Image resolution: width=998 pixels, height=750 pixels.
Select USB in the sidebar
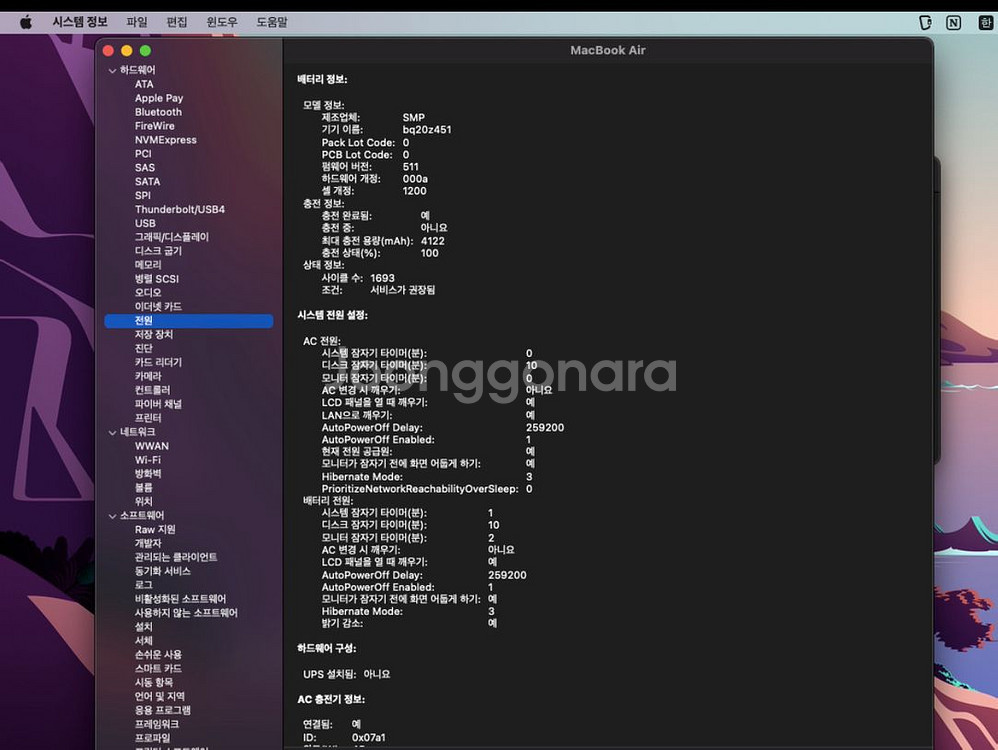(145, 223)
